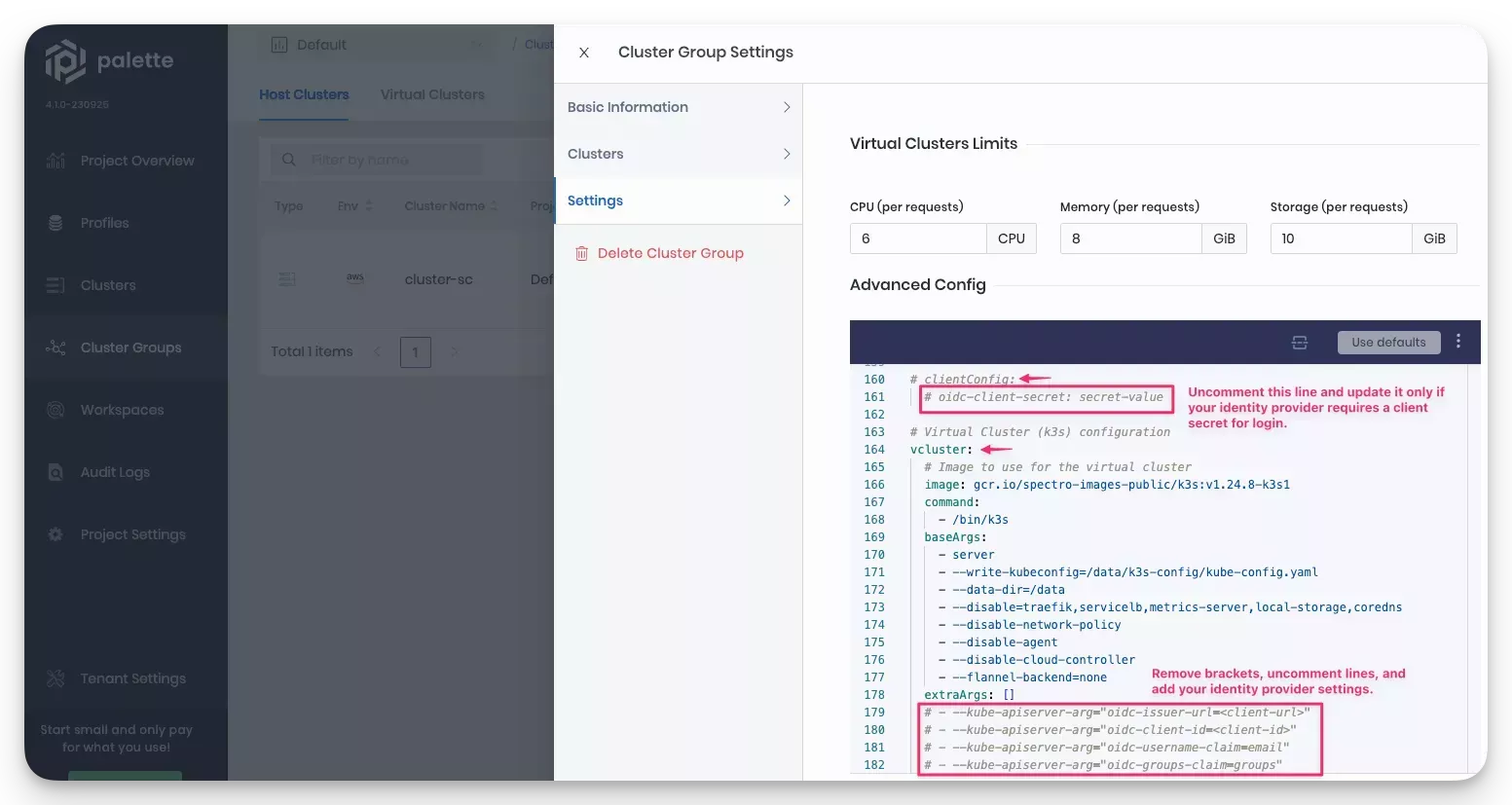Viewport: 1512px width, 805px height.
Task: Edit the CPU per requests value
Action: coord(917,238)
